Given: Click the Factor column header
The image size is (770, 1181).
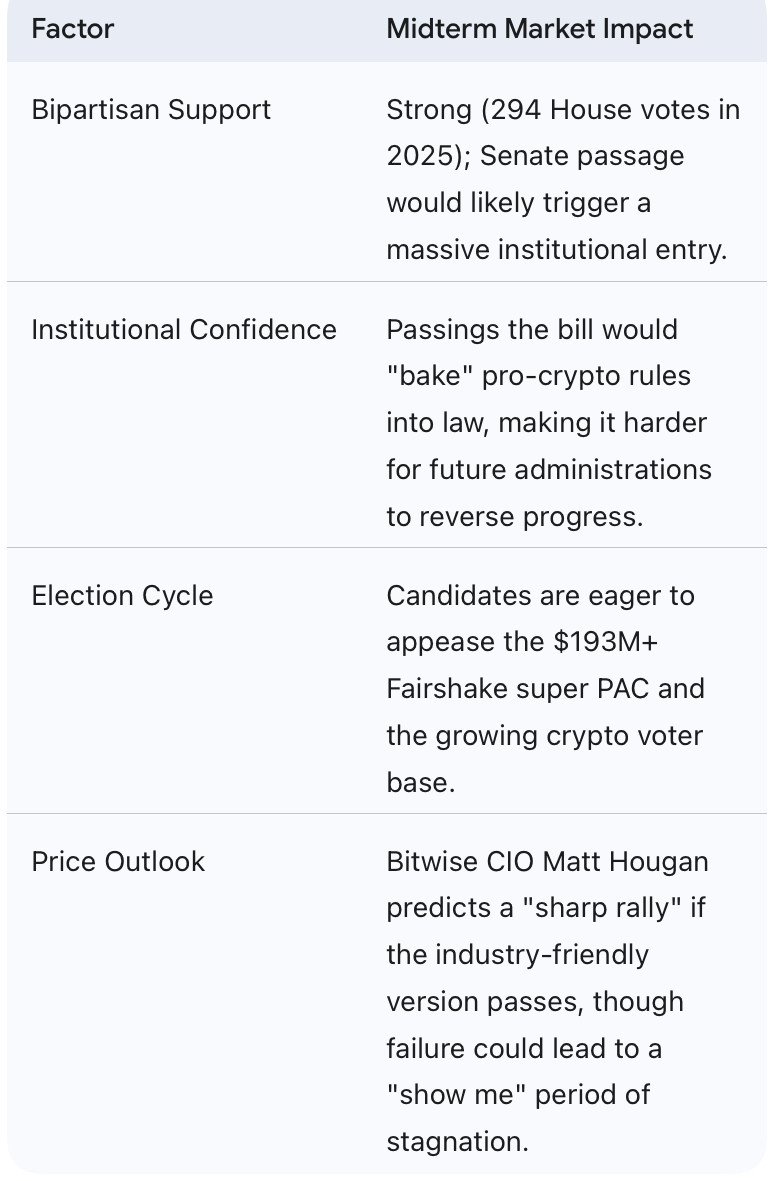Looking at the screenshot, I should tap(72, 29).
